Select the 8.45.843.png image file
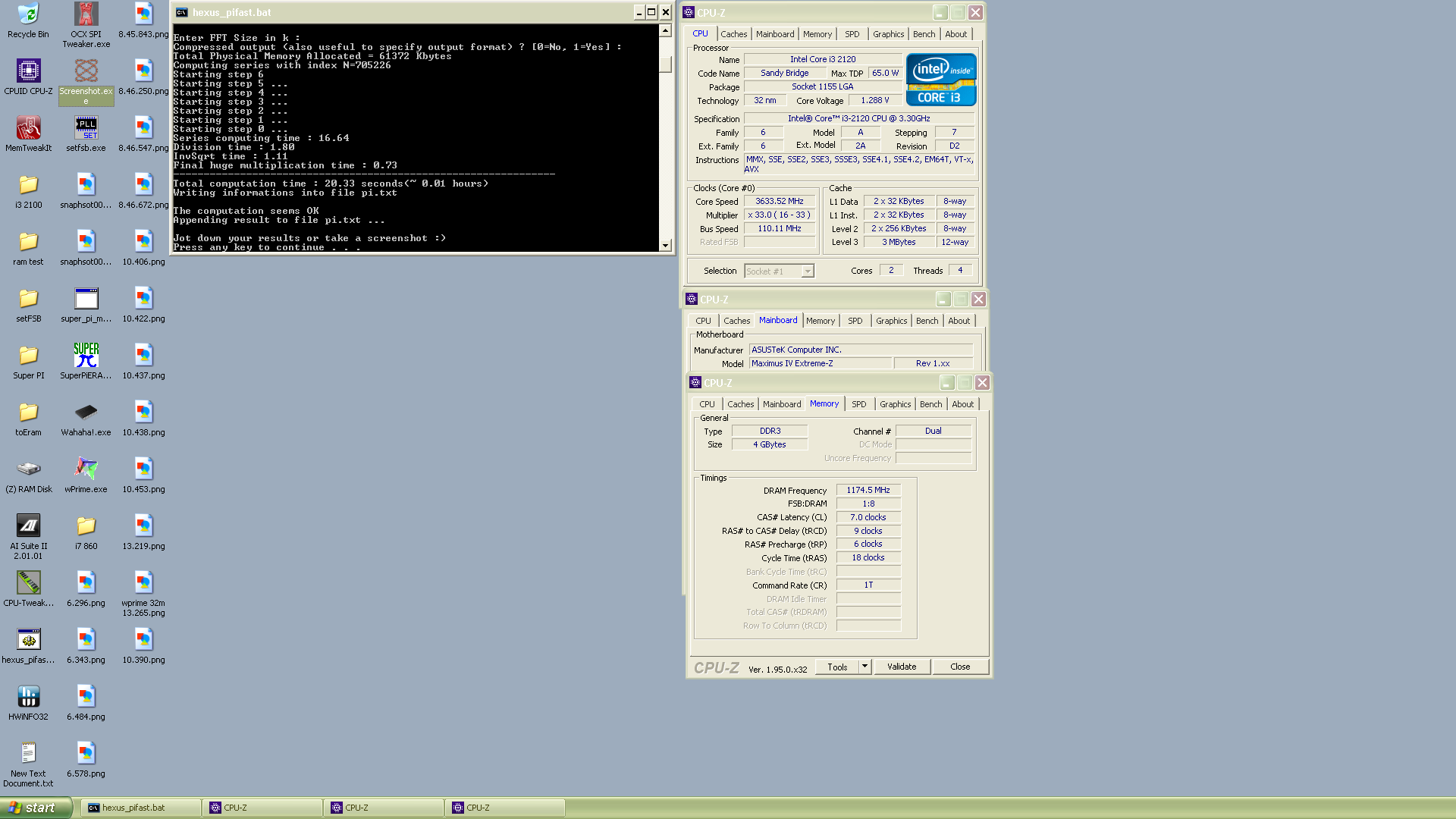 pyautogui.click(x=143, y=20)
